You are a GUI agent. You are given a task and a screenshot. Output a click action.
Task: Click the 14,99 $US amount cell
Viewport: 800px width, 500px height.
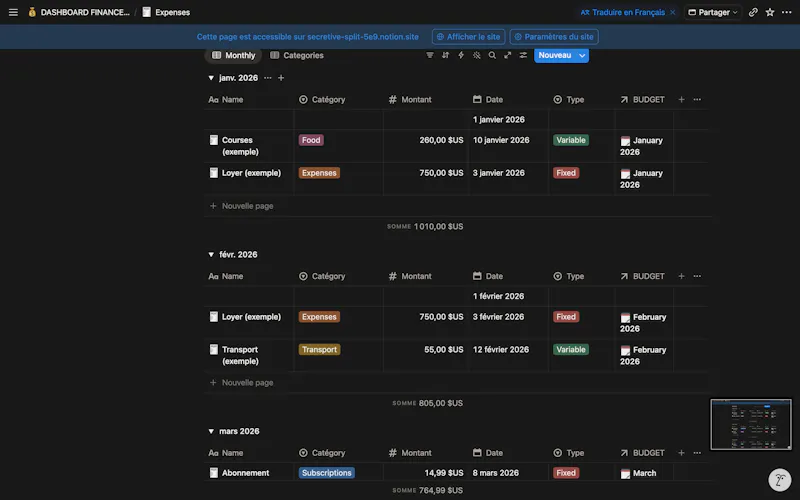tap(444, 473)
